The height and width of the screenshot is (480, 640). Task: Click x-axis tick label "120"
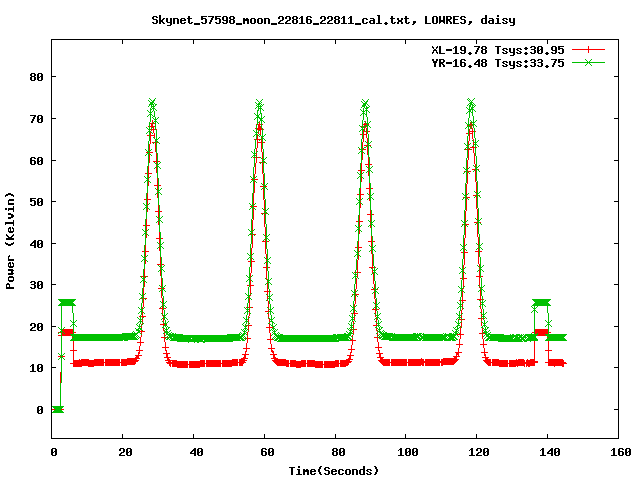click(x=478, y=452)
